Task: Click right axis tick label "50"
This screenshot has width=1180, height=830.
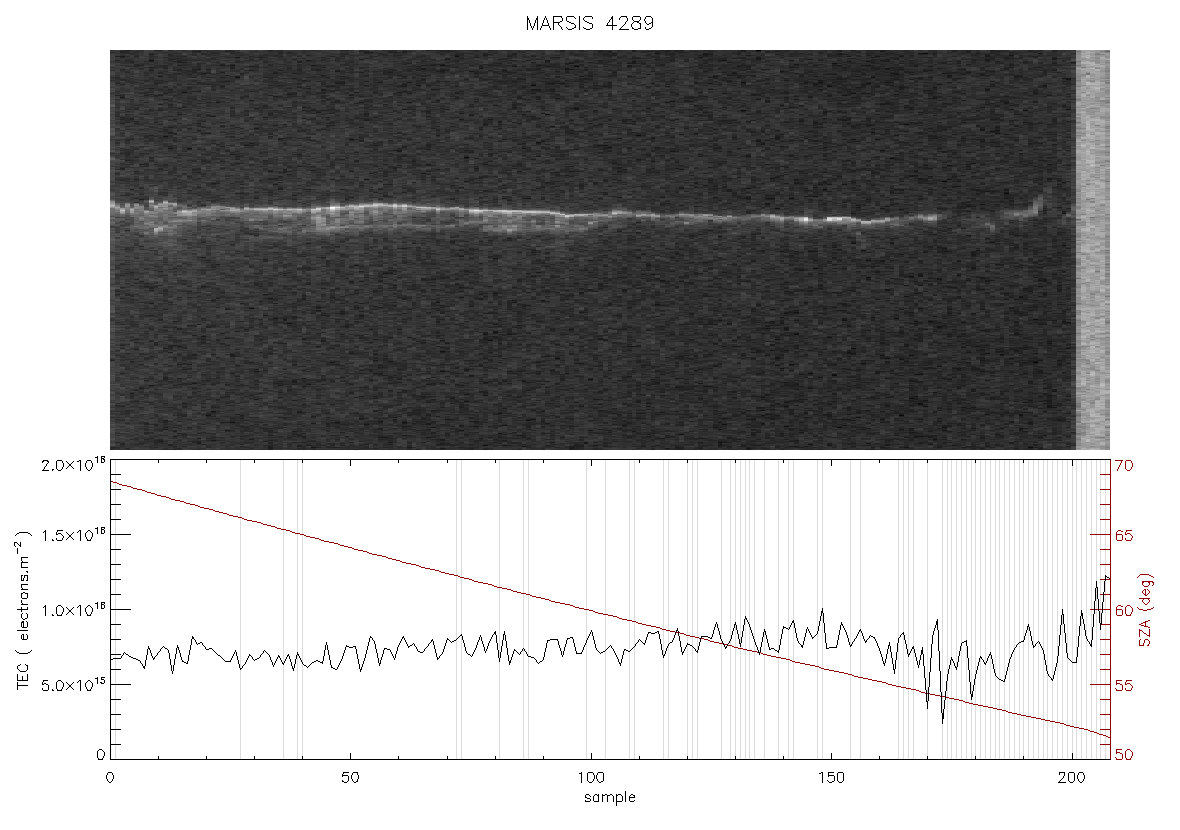Action: click(1124, 754)
